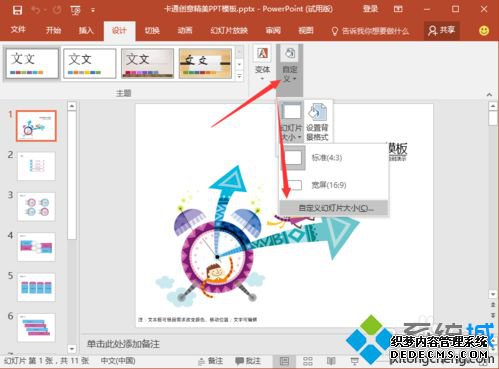Start slideshow from beginning via quick access icon

[76, 10]
